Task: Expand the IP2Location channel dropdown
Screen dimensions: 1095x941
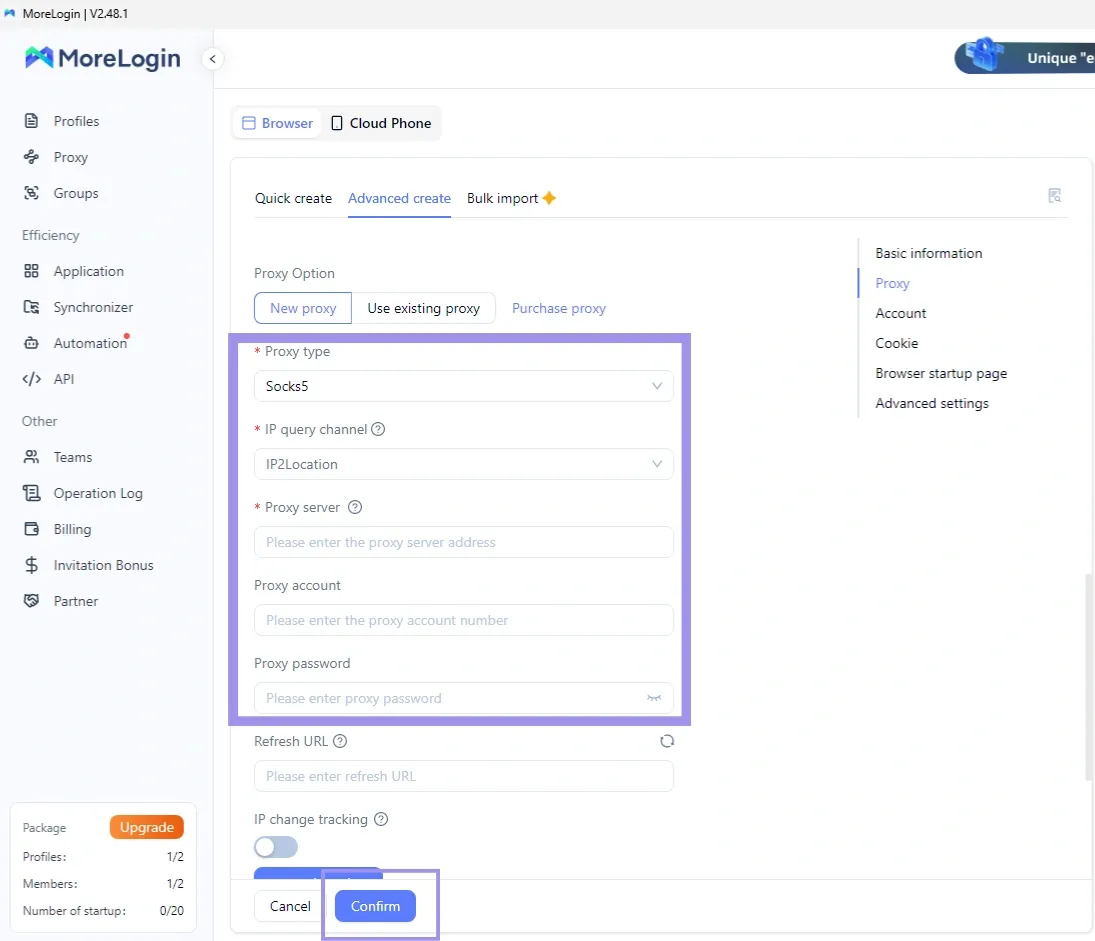Action: (x=463, y=464)
